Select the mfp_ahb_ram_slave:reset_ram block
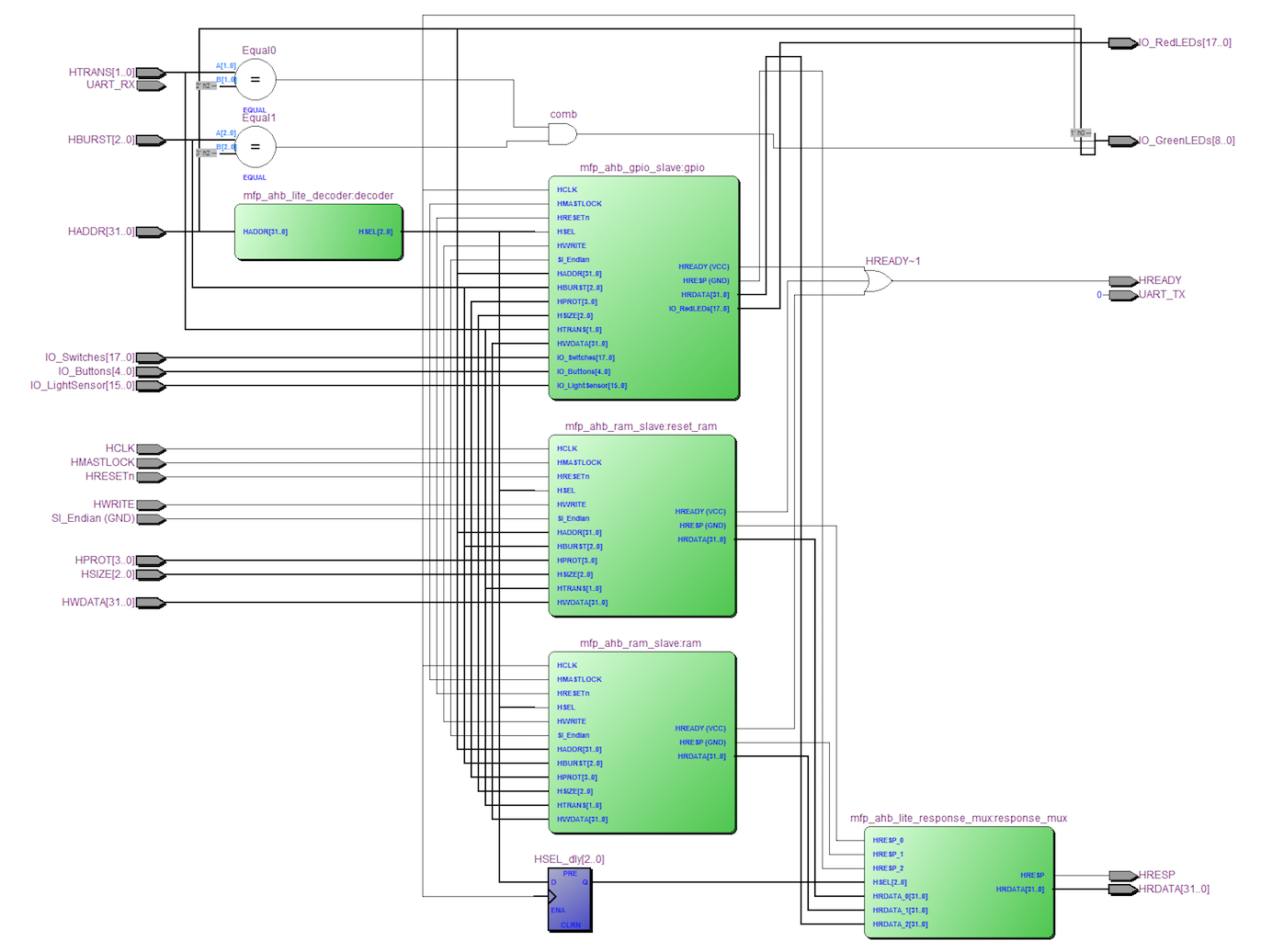This screenshot has width=1261, height=952. click(x=642, y=526)
